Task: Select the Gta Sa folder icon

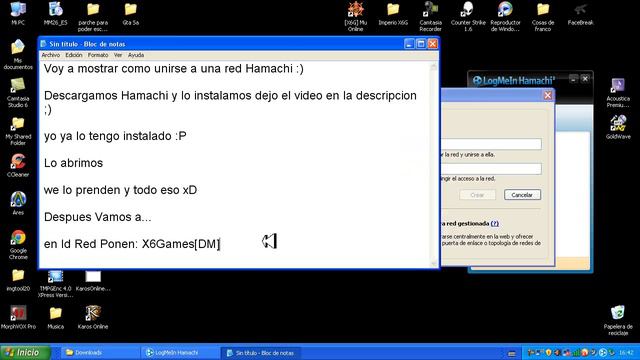Action: [x=131, y=13]
